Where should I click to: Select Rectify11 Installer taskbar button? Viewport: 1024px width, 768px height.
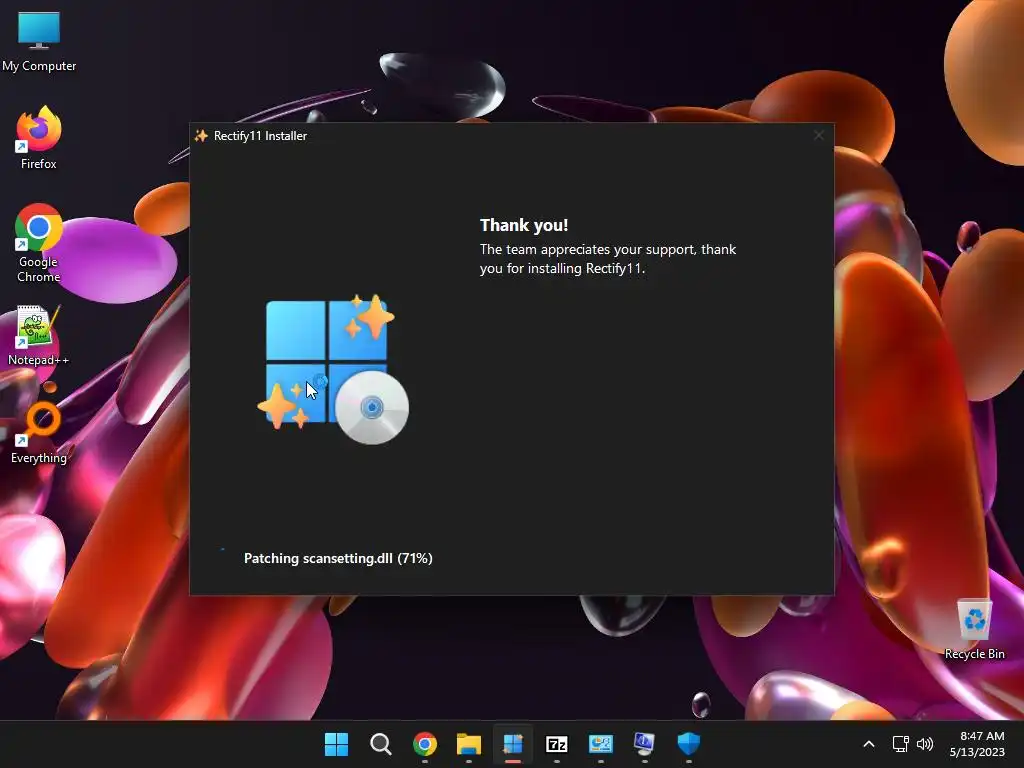point(513,744)
